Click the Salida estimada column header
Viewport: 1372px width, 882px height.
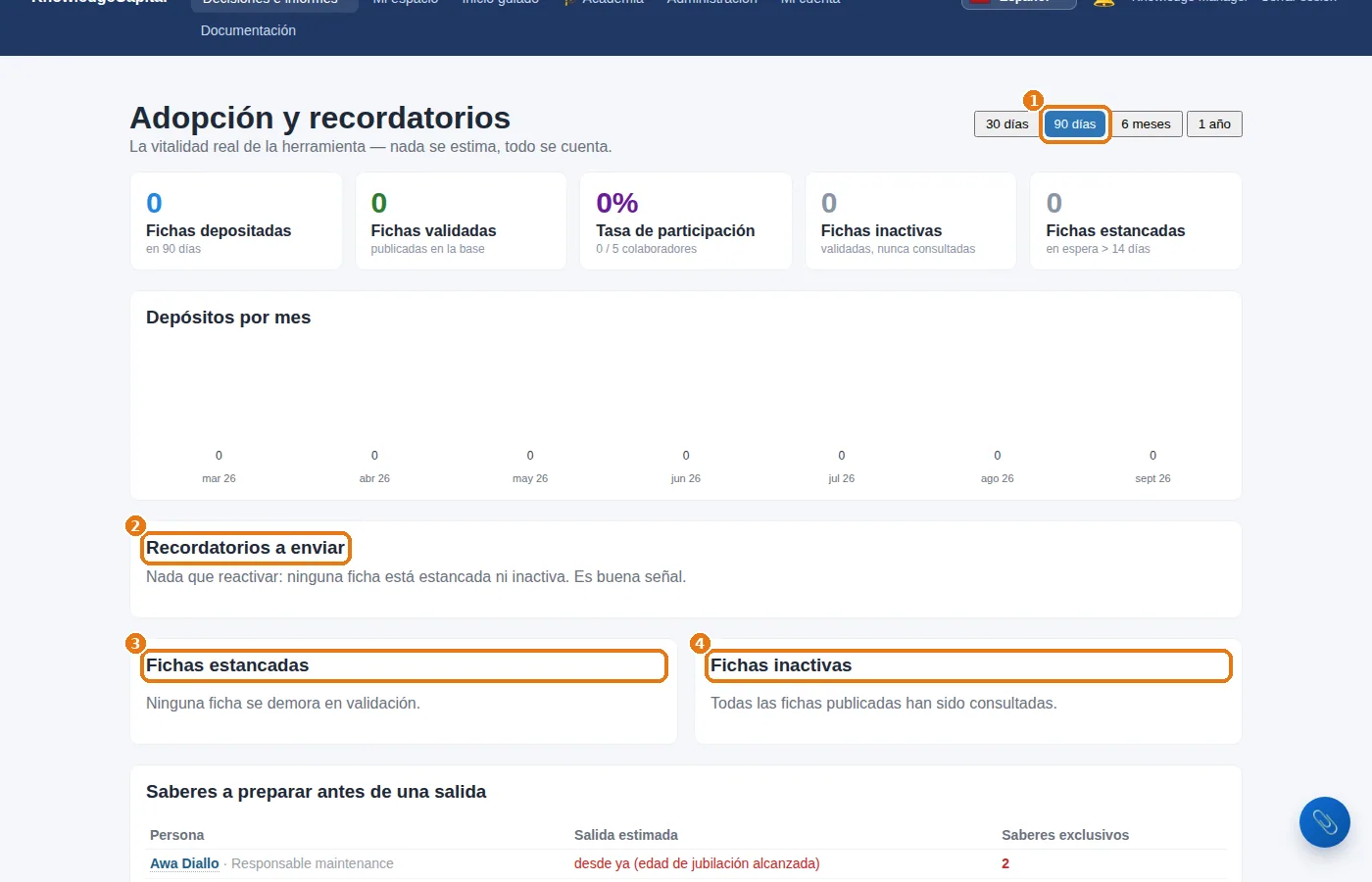(x=626, y=835)
